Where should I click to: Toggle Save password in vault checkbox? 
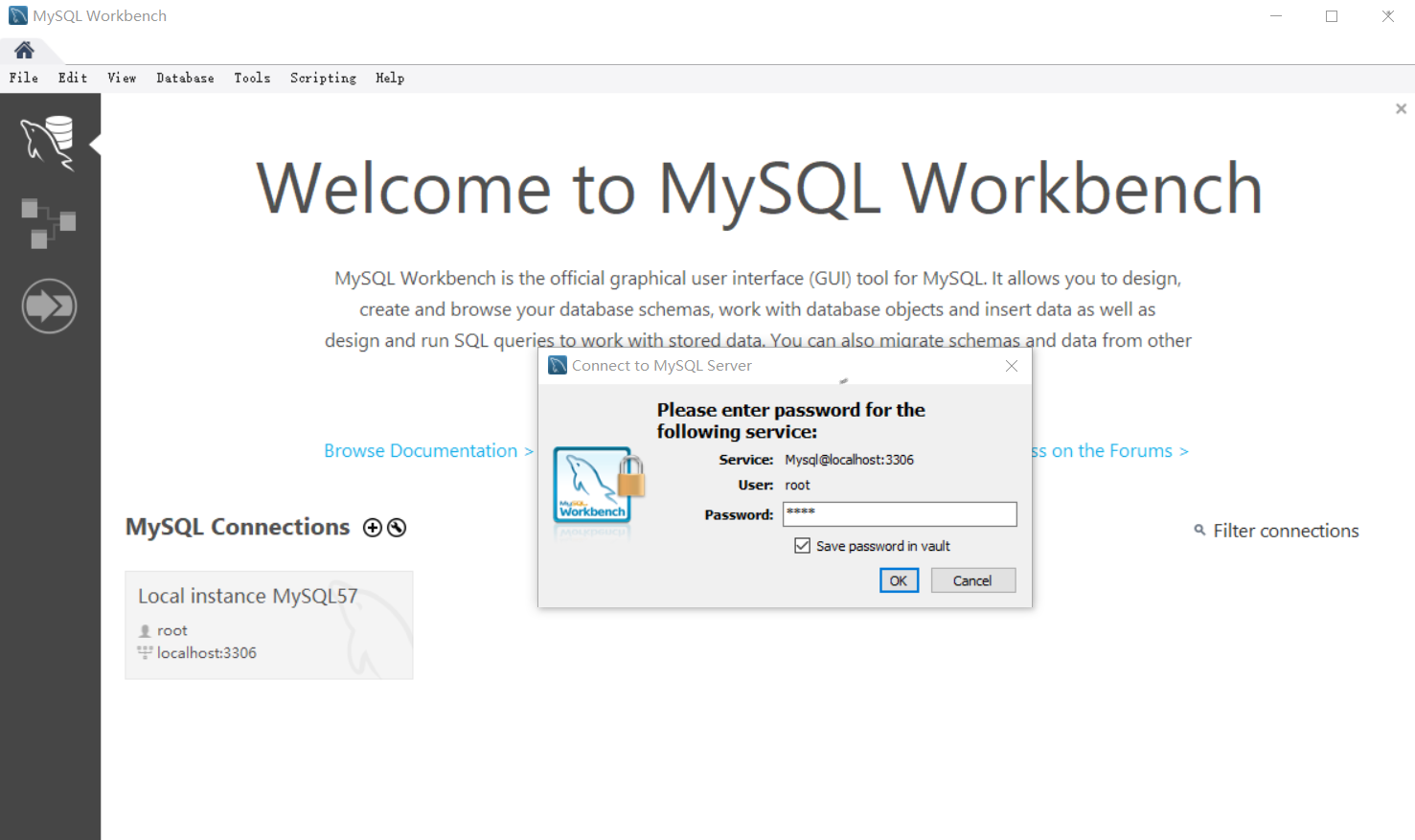803,546
